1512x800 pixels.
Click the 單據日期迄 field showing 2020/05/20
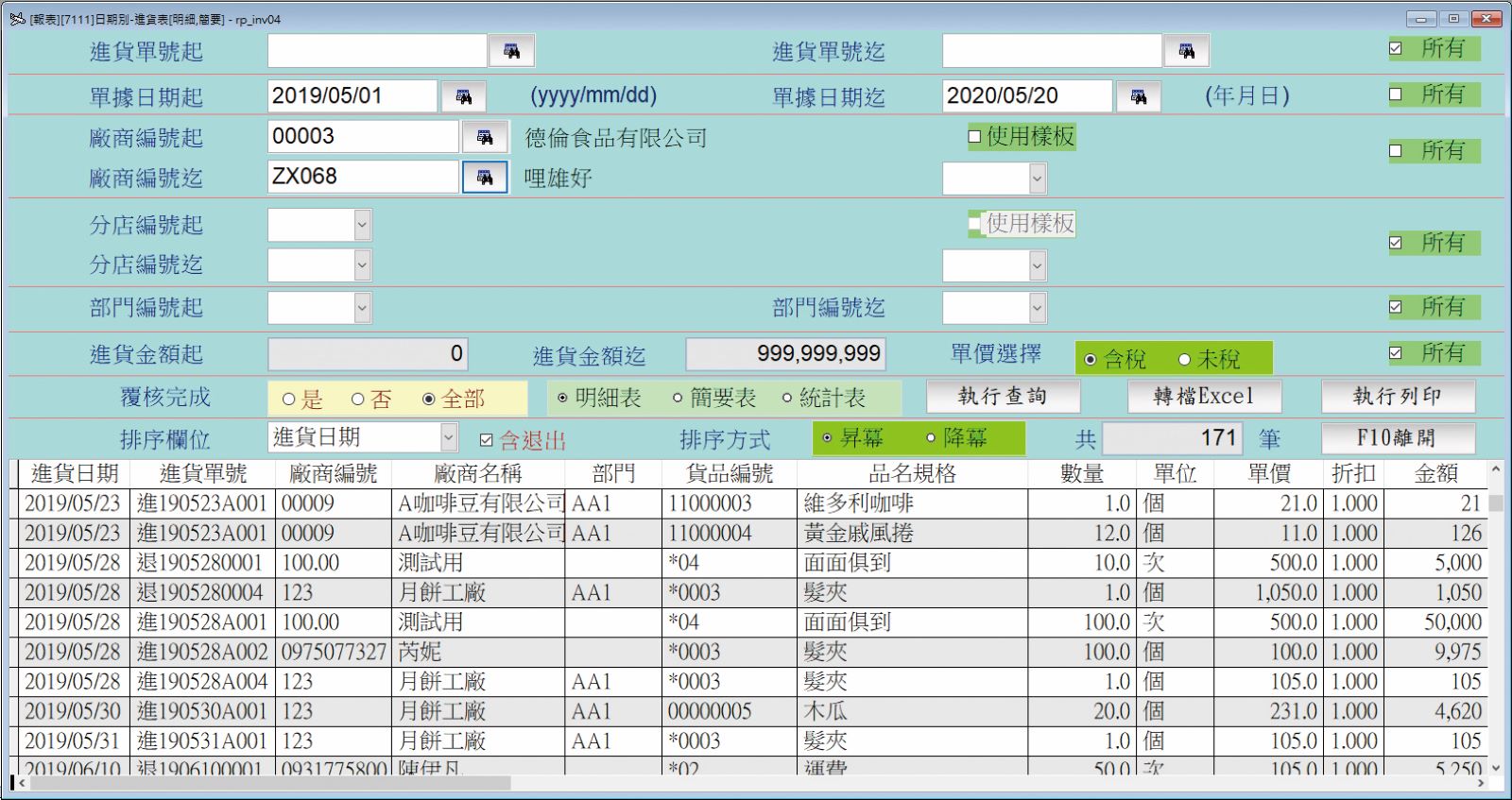pos(1027,96)
